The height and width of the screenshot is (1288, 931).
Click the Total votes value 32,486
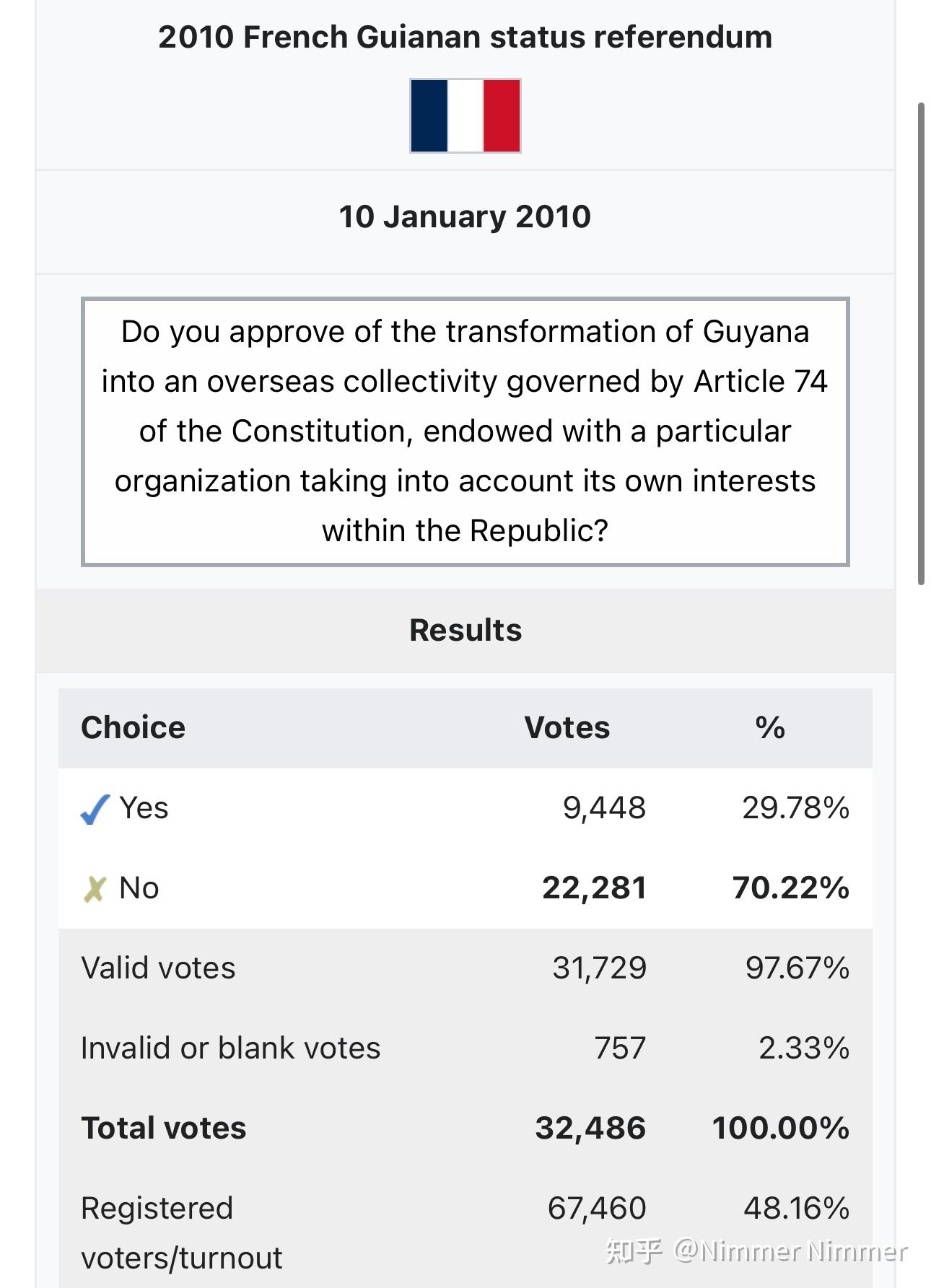point(591,1129)
